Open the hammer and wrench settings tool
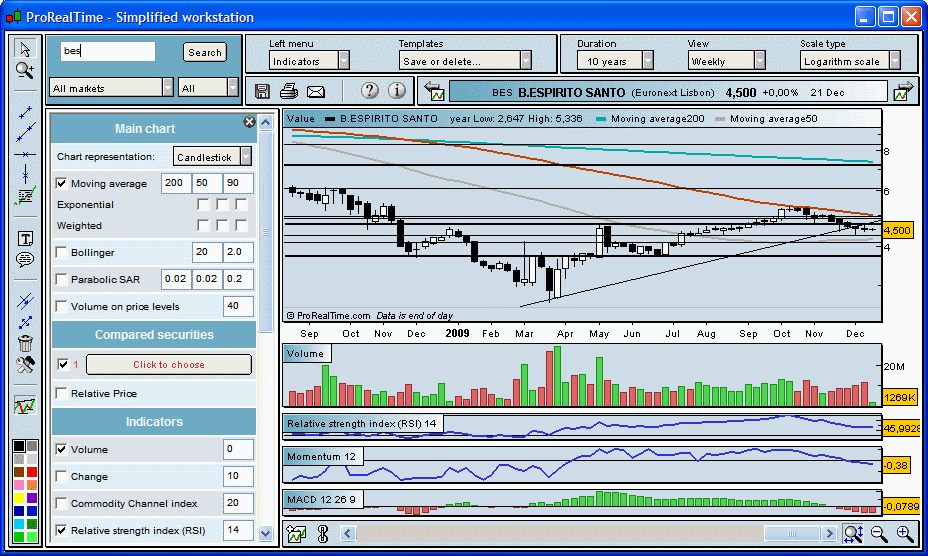Screen dimensions: 928x556 (25, 365)
